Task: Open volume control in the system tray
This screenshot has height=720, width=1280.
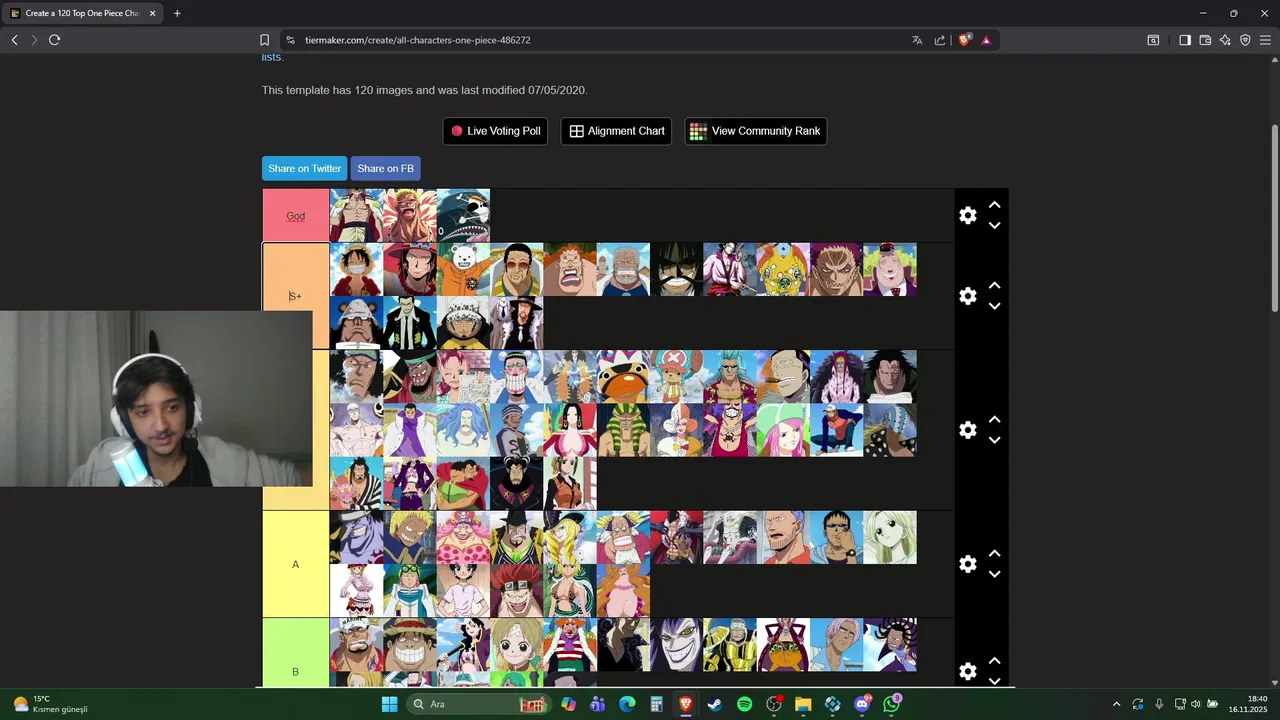Action: click(1195, 704)
